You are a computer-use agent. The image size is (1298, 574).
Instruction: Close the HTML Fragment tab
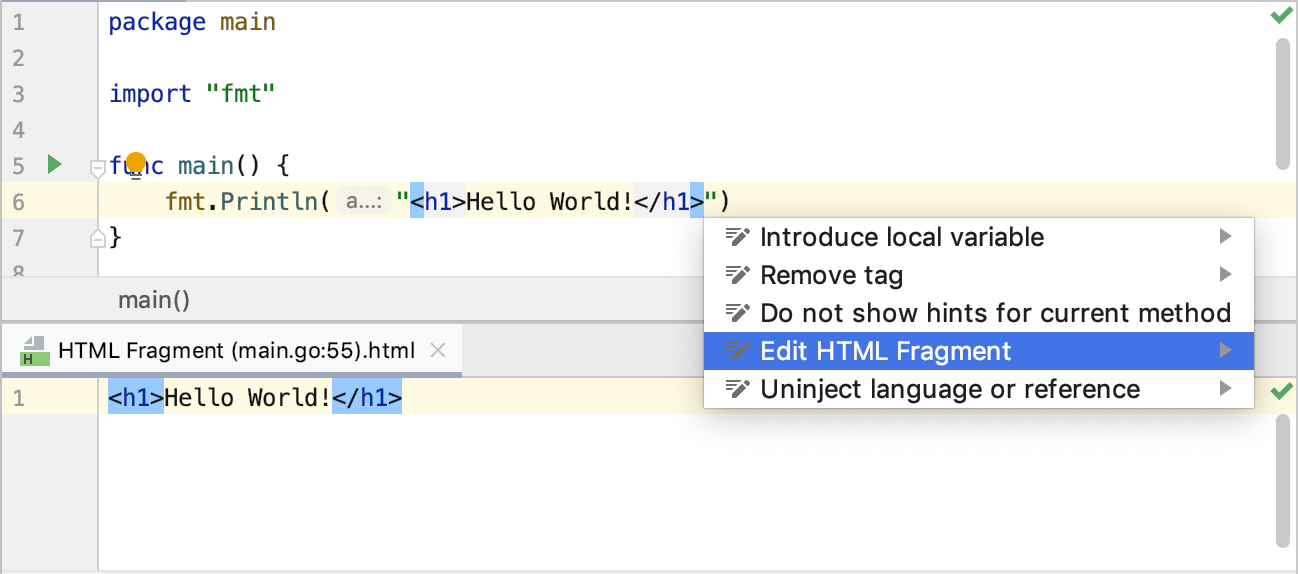pyautogui.click(x=437, y=351)
